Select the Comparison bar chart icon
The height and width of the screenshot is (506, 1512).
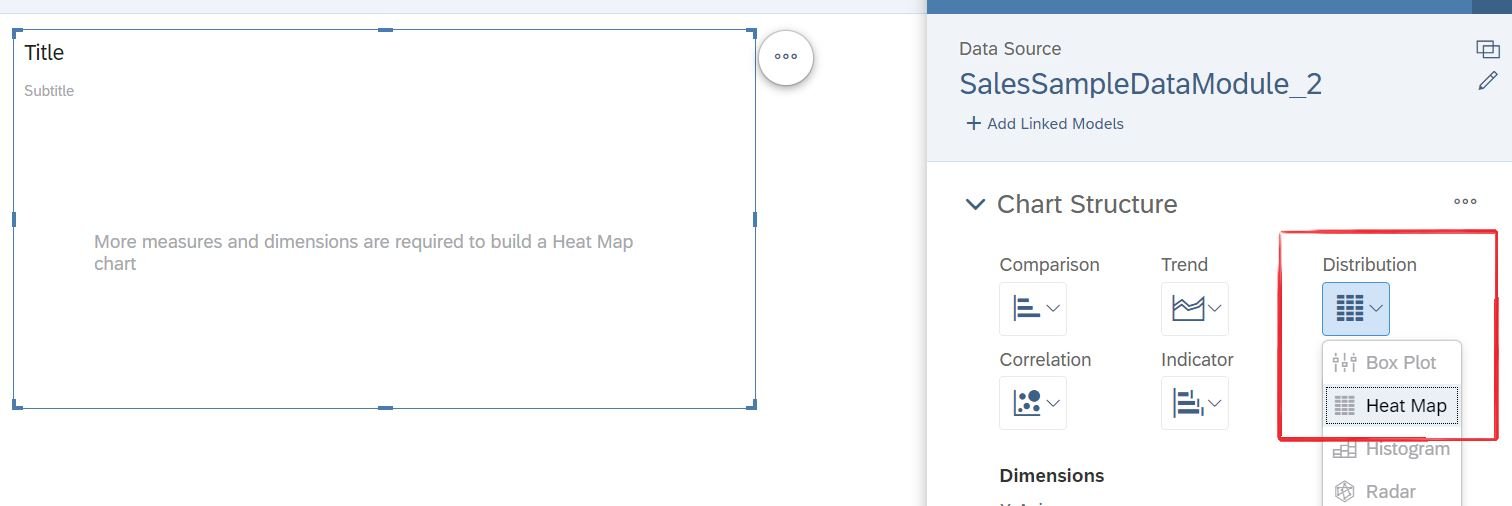(1027, 308)
